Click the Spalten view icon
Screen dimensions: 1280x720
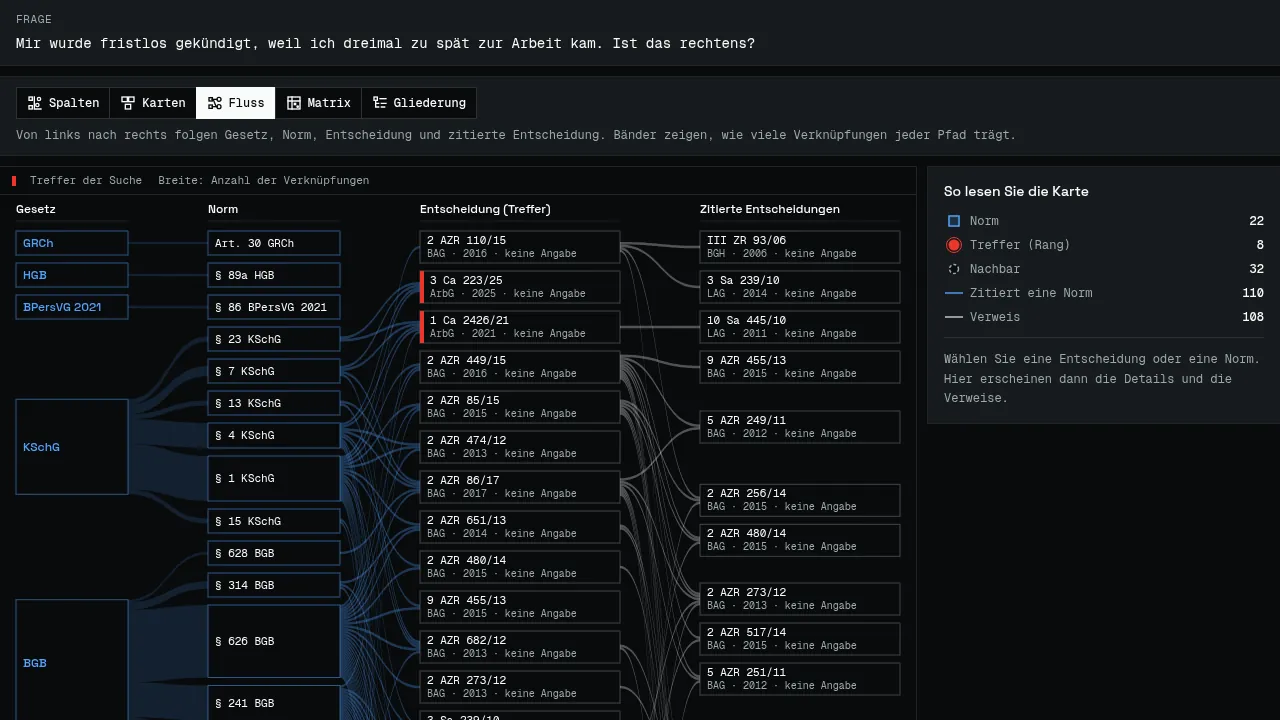click(35, 103)
